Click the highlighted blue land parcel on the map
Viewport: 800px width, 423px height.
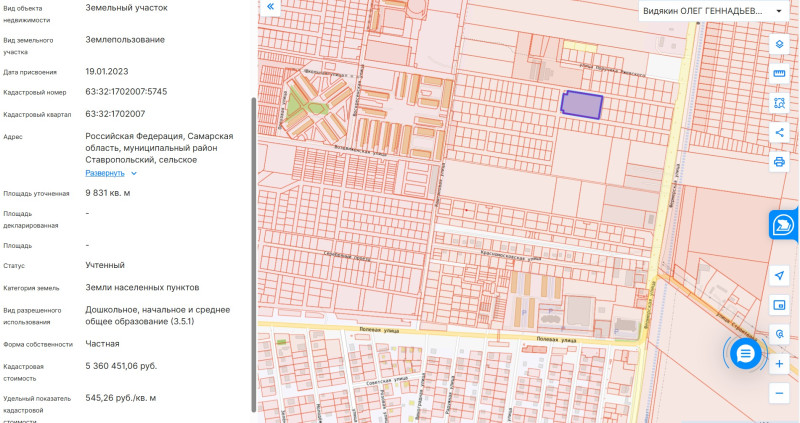[582, 105]
